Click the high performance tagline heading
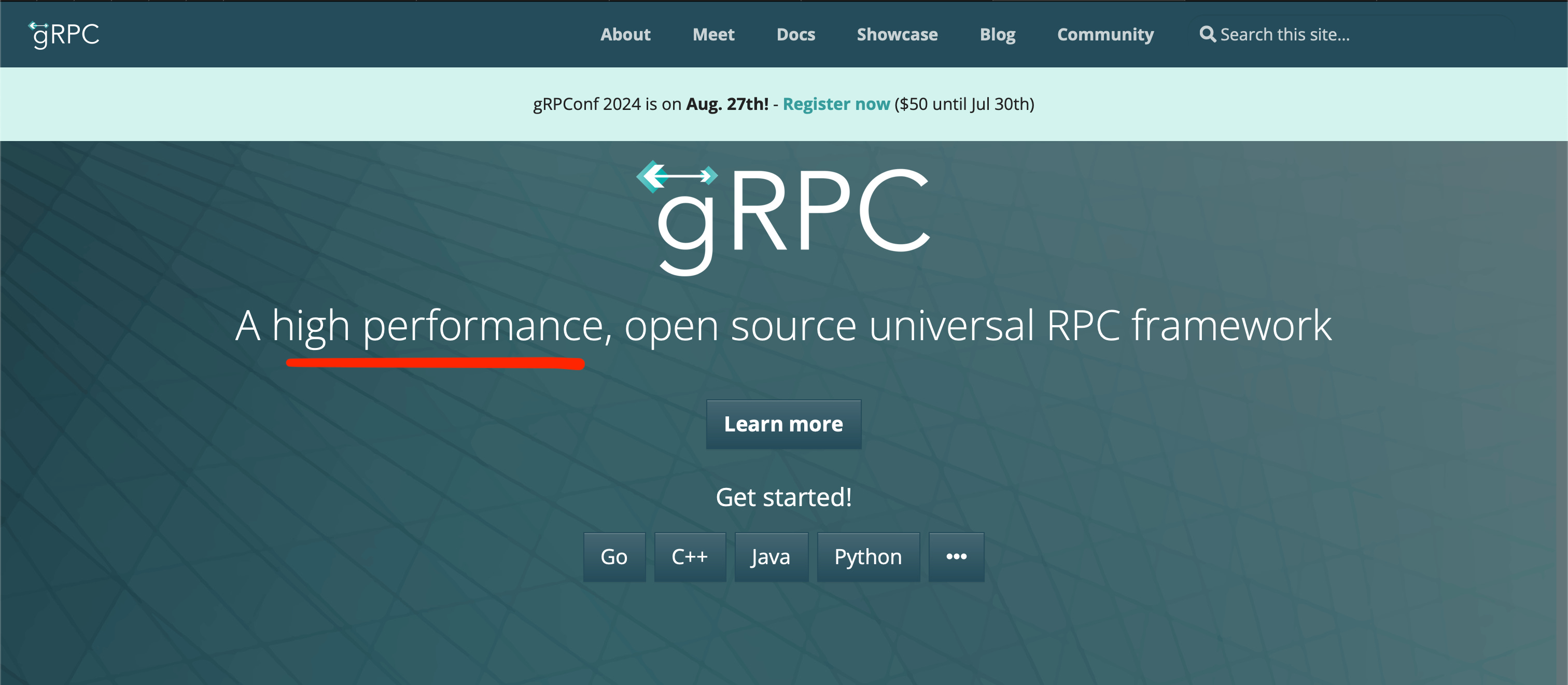The width and height of the screenshot is (1568, 685). tap(783, 326)
